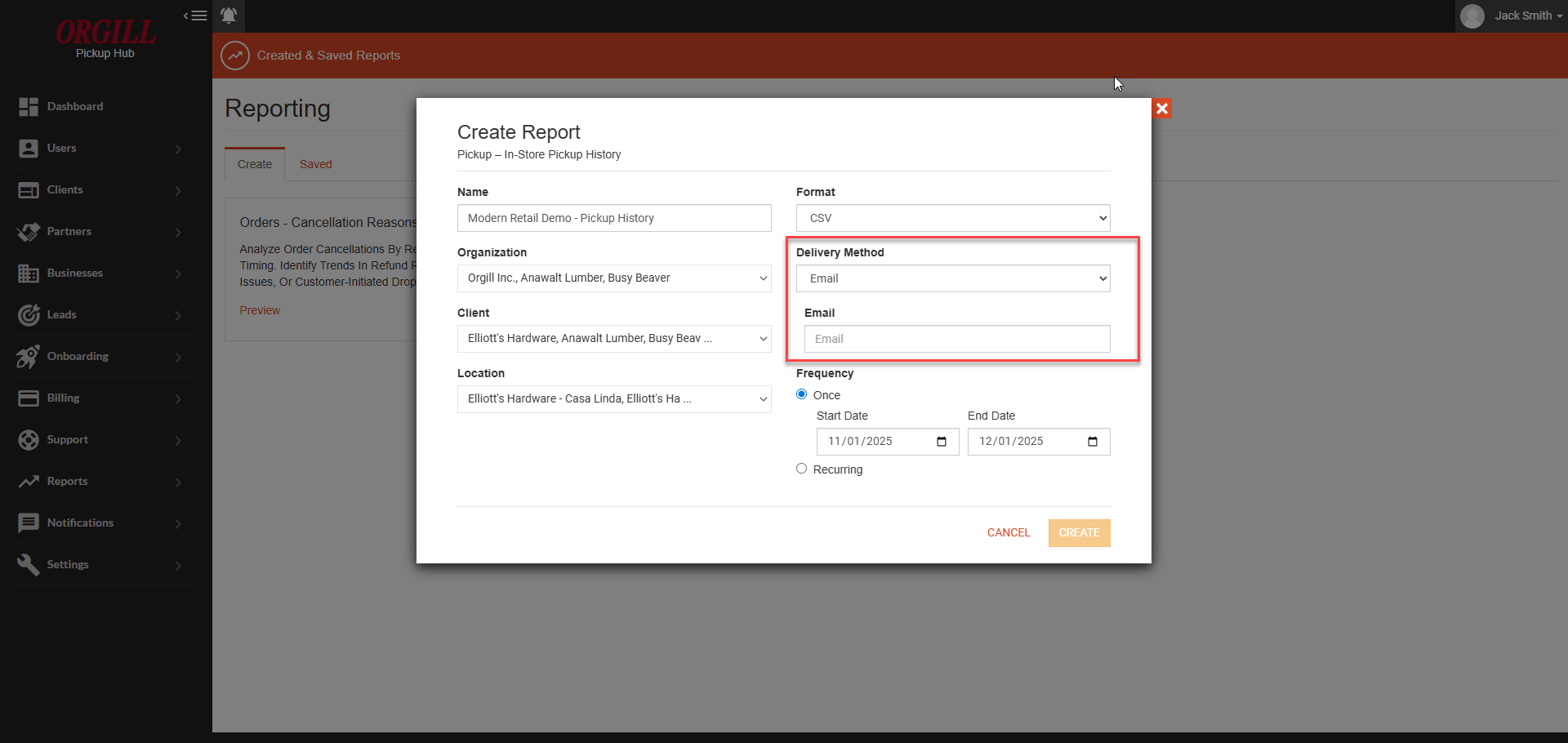Image resolution: width=1568 pixels, height=743 pixels.
Task: Click the report Name input field
Action: click(x=614, y=218)
